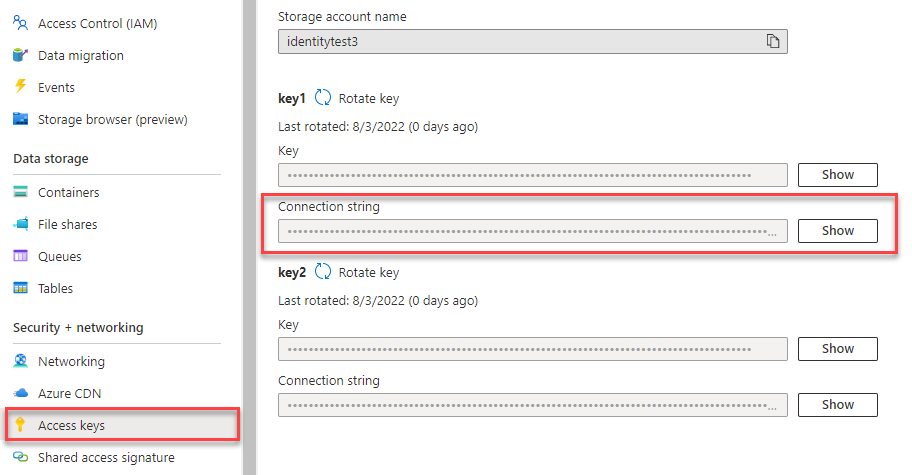Show the key2 Connection string

[x=837, y=405]
